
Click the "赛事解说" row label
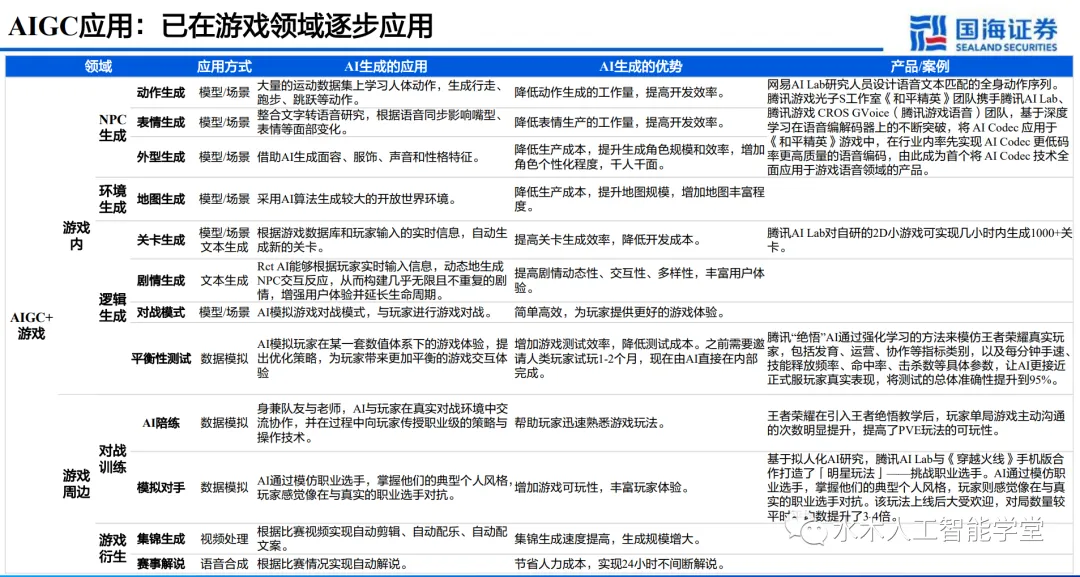[x=161, y=564]
